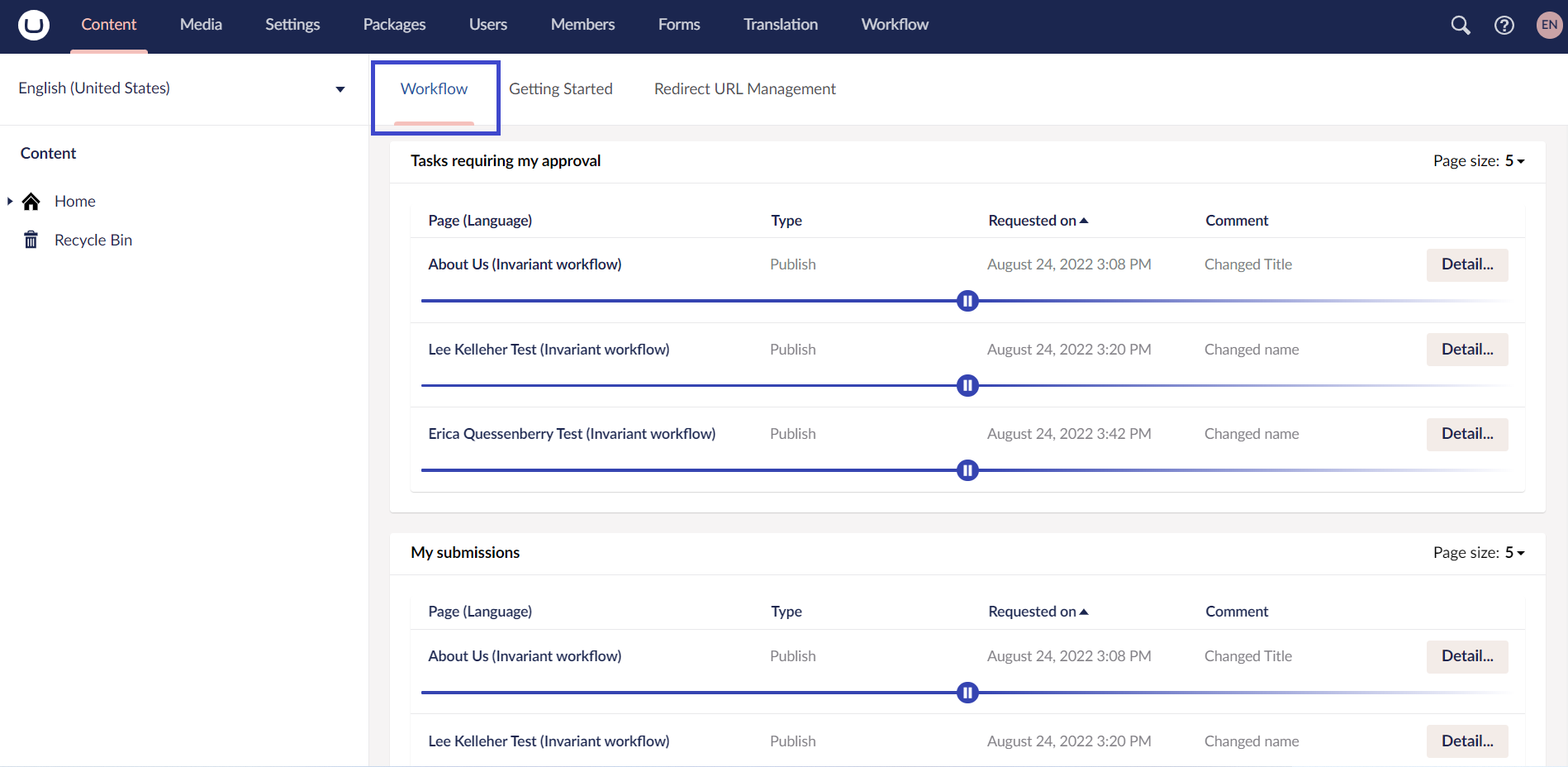Go to the Content section
This screenshot has width=1568, height=767.
tap(109, 25)
